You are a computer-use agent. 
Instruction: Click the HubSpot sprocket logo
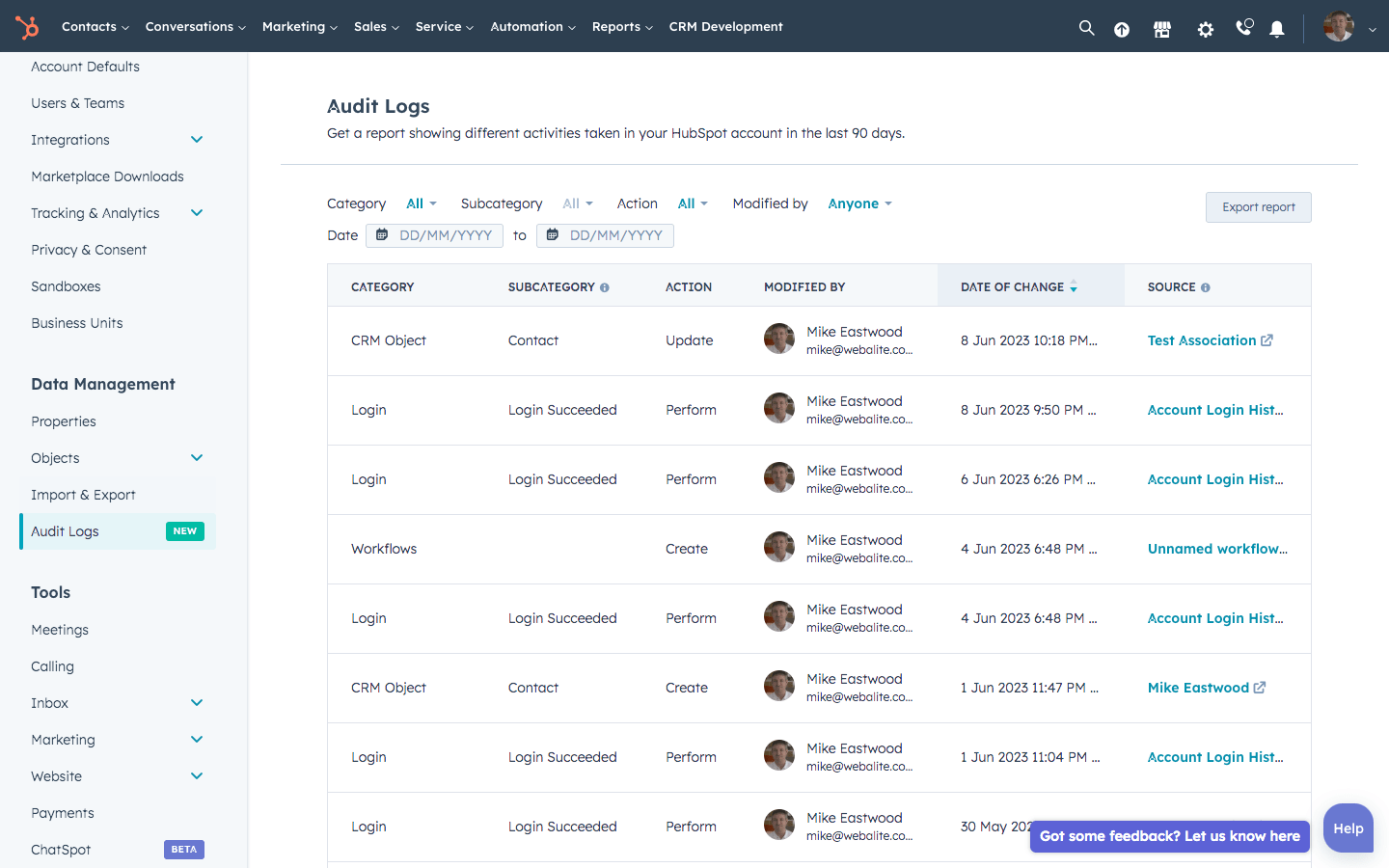(x=27, y=27)
